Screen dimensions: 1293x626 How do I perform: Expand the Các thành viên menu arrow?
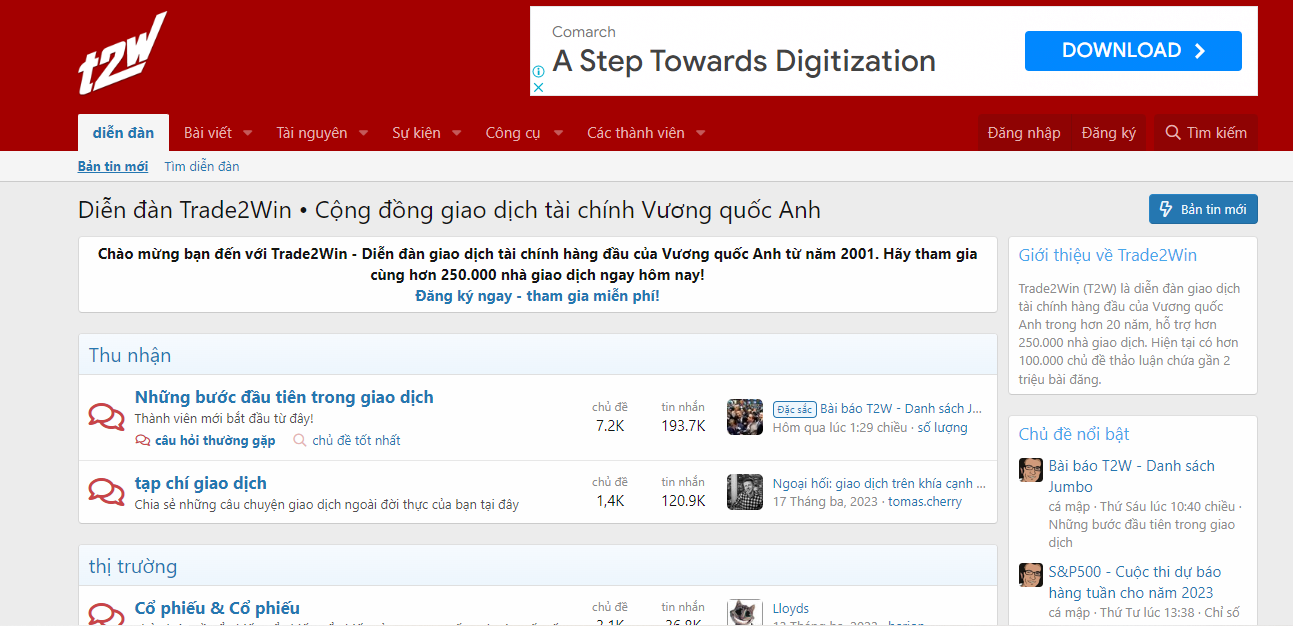pos(700,133)
